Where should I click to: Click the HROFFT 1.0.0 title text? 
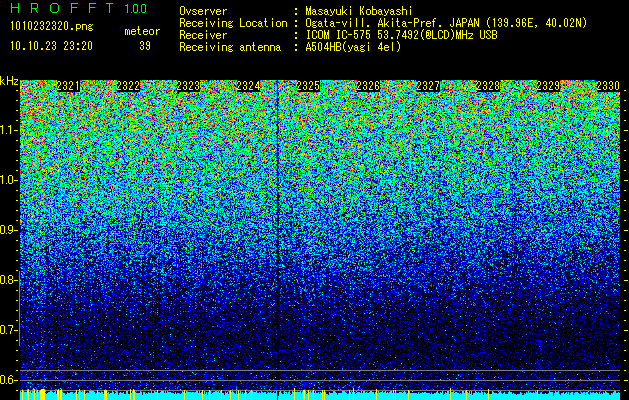point(79,8)
